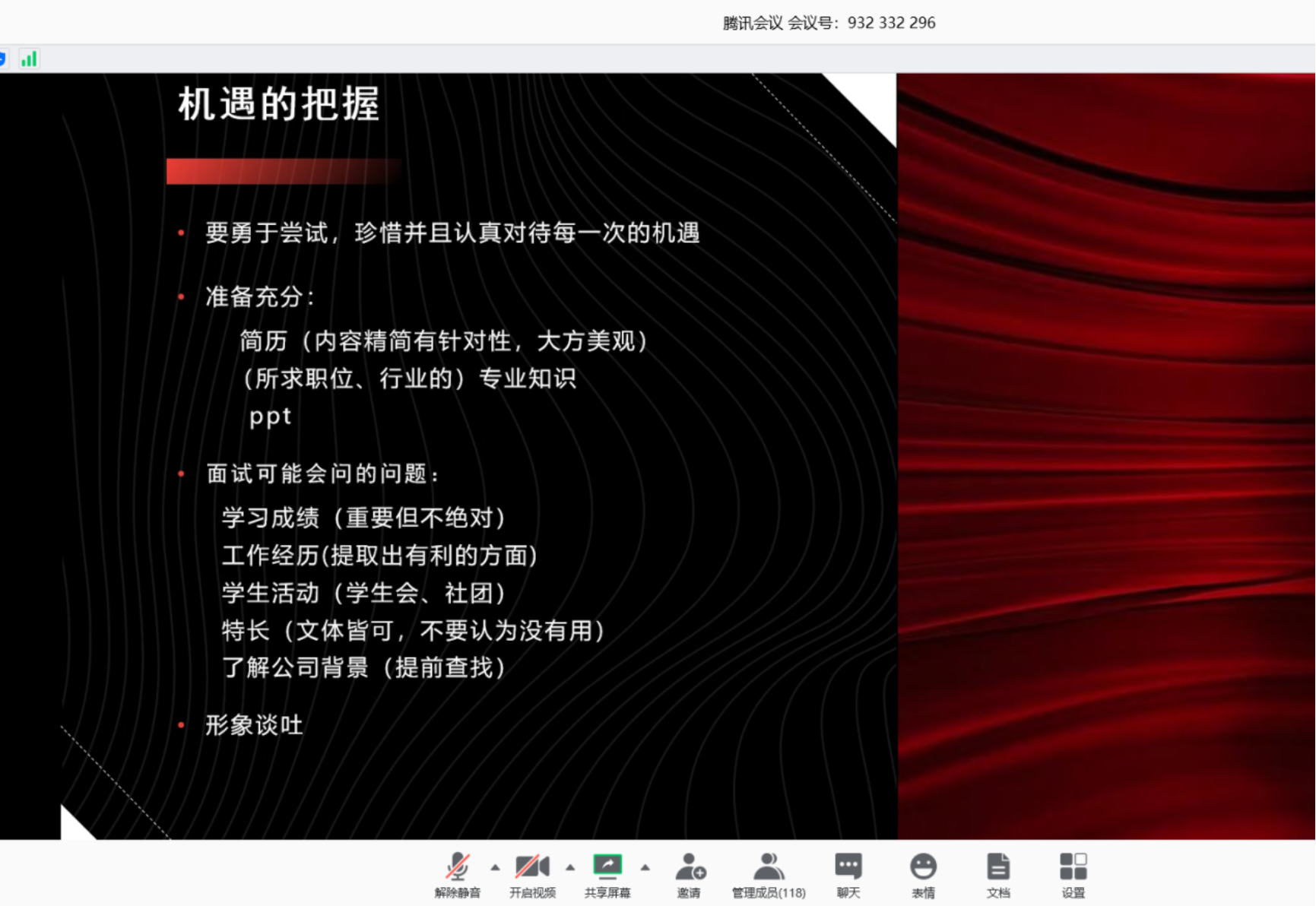Click the red curtain image on the right
The image size is (1316, 906).
[1106, 456]
